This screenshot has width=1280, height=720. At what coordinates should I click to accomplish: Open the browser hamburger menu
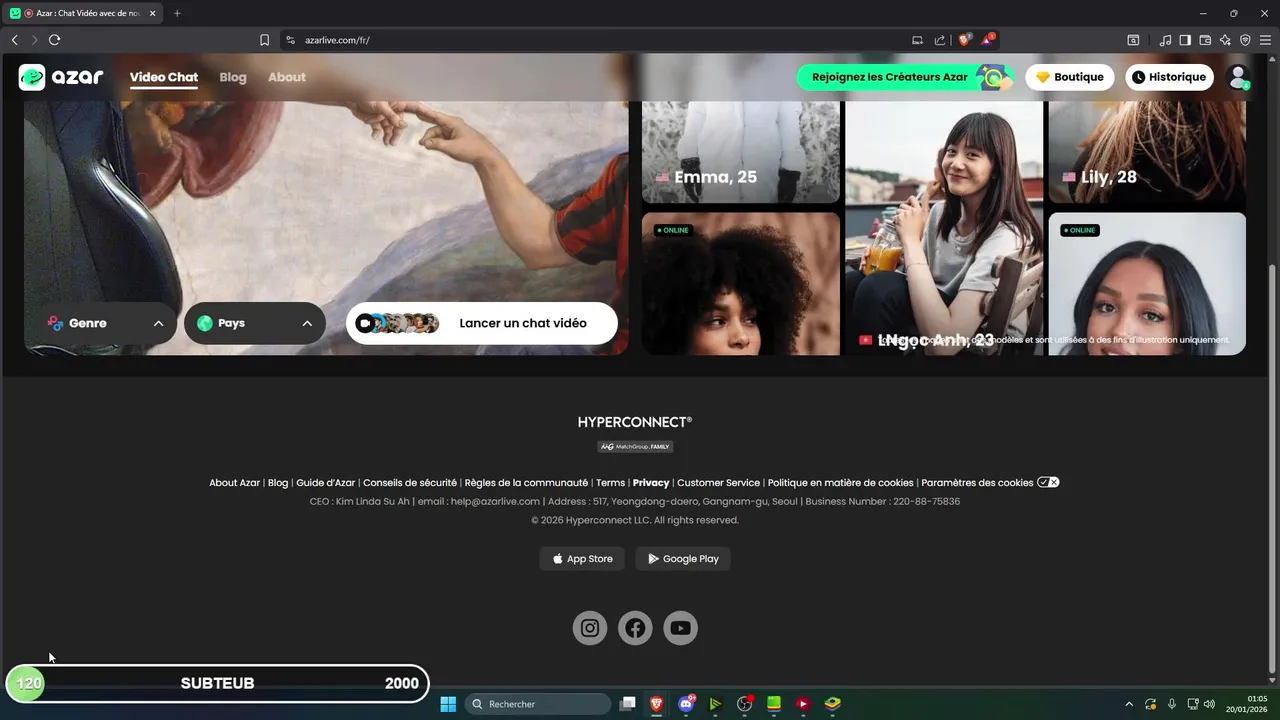pyautogui.click(x=1265, y=40)
